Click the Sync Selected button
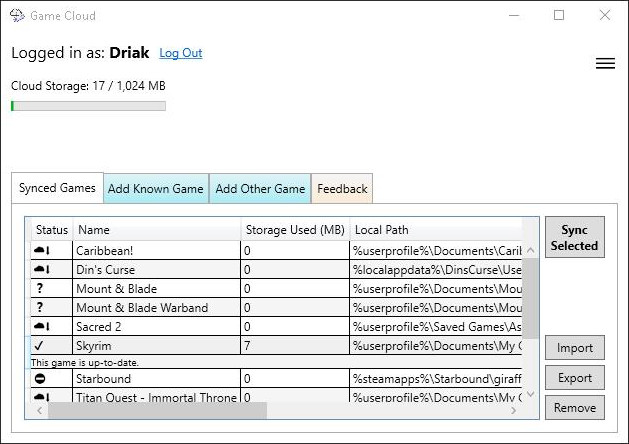Image resolution: width=629 pixels, height=444 pixels. [574, 237]
